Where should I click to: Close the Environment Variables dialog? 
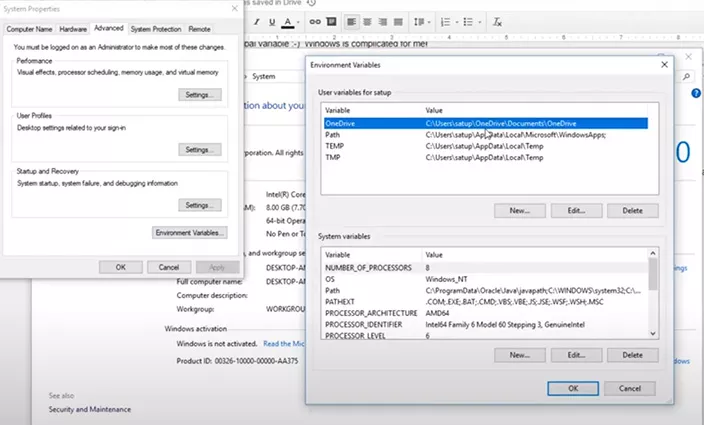click(x=664, y=65)
